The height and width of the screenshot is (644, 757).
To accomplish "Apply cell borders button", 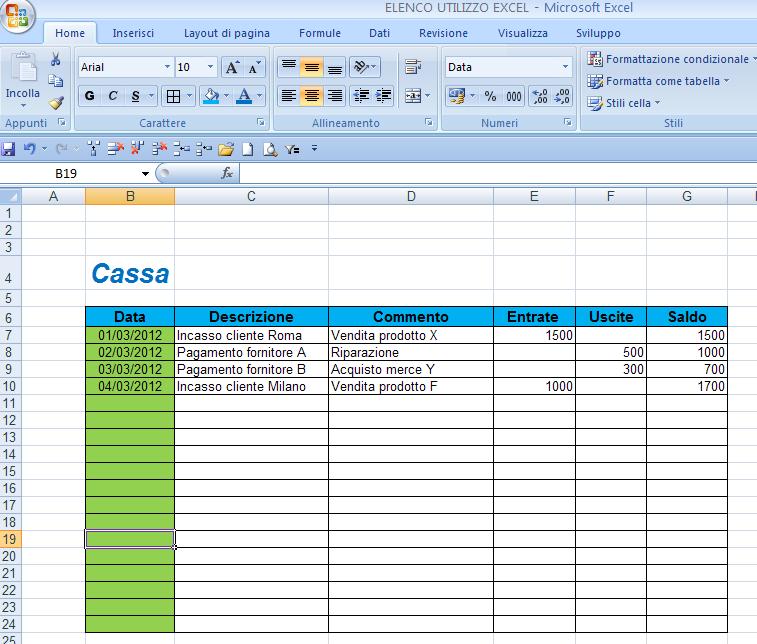I will click(x=173, y=96).
